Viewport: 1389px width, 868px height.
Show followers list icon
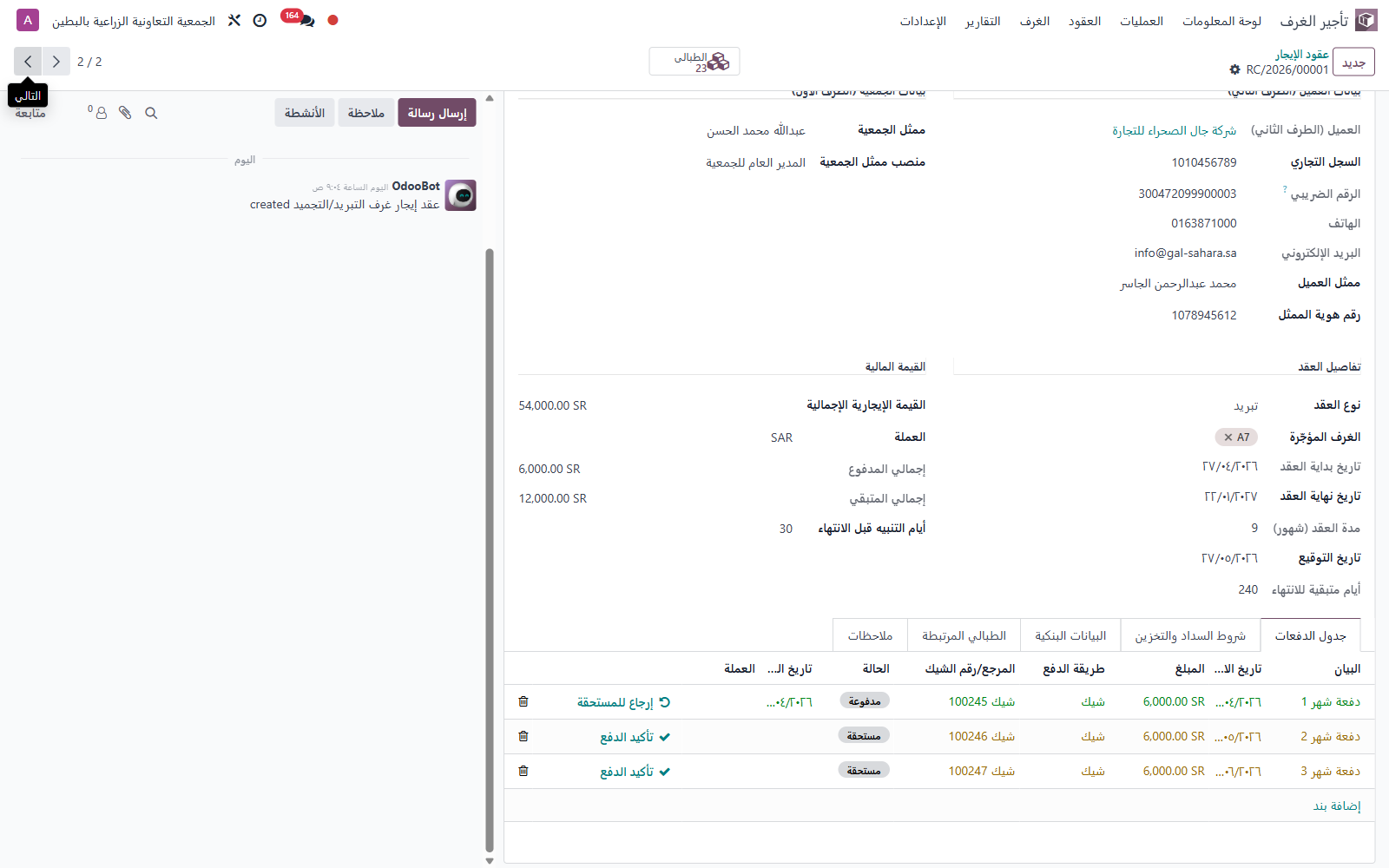pos(99,112)
